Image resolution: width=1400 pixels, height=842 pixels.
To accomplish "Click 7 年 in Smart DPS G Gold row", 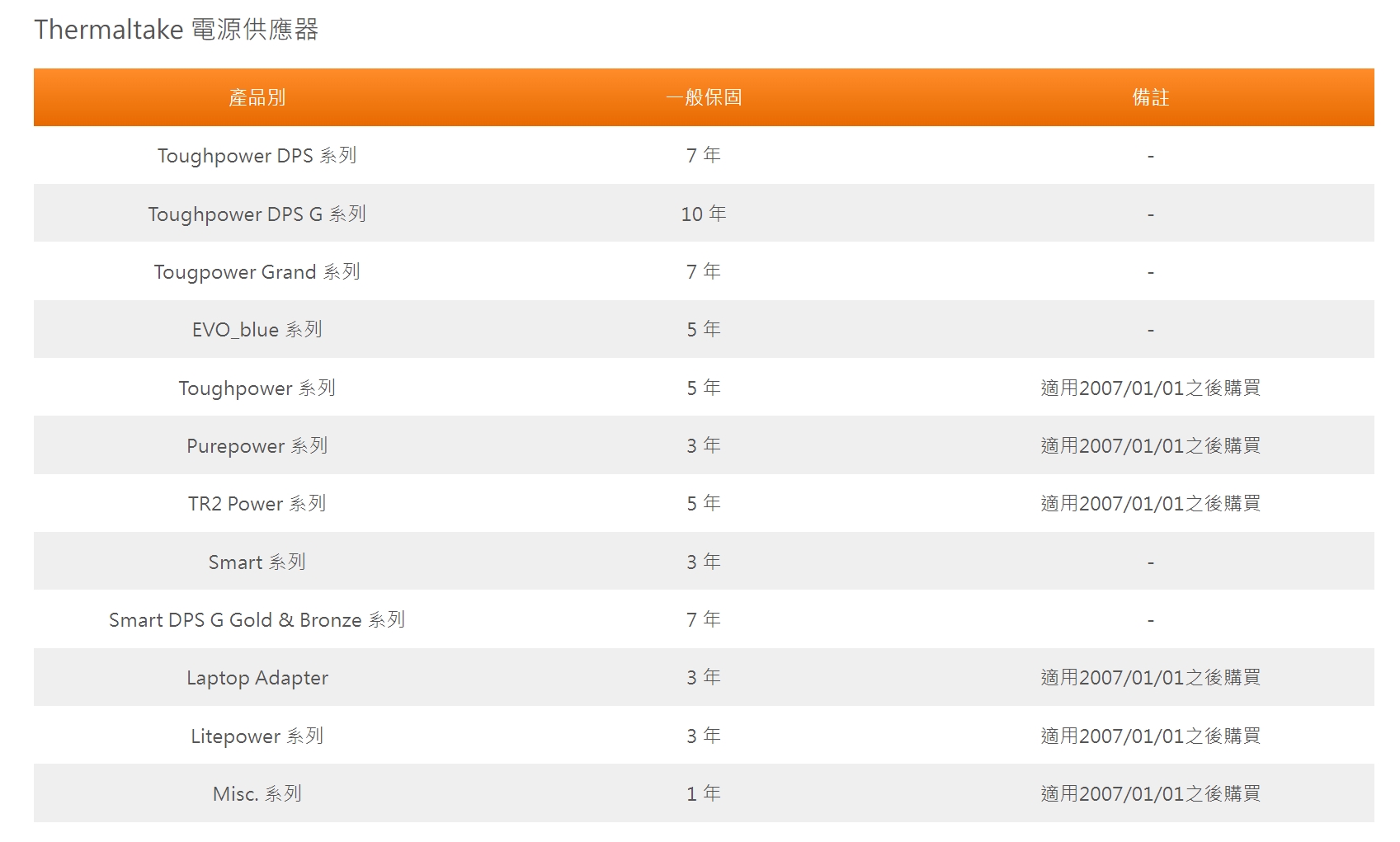I will 704,619.
